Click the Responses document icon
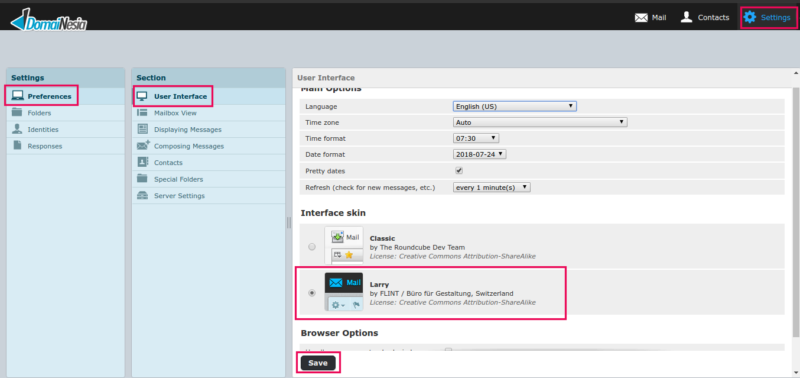The image size is (800, 378). tap(18, 145)
